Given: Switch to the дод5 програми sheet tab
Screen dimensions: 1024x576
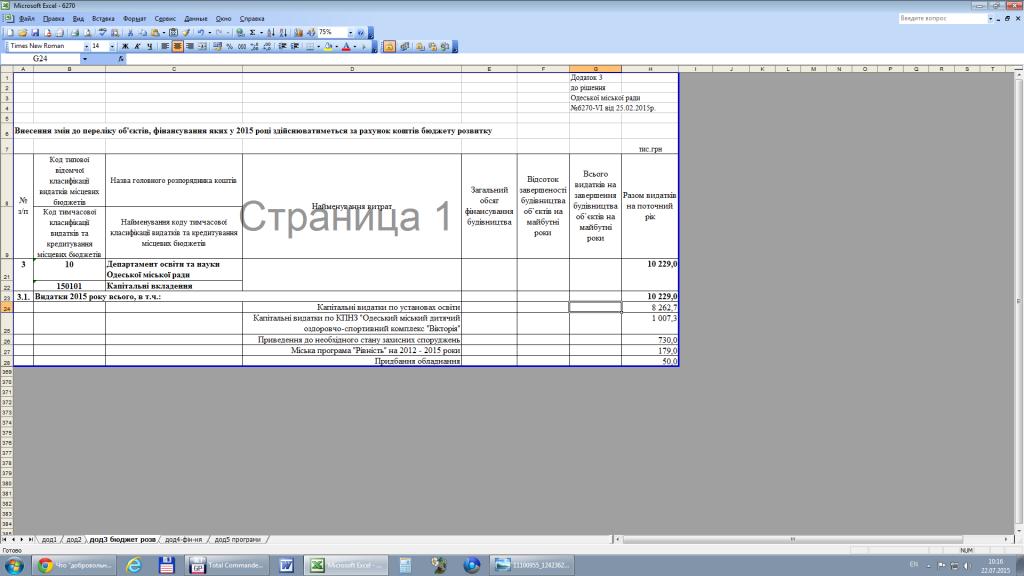Looking at the screenshot, I should click(x=238, y=540).
